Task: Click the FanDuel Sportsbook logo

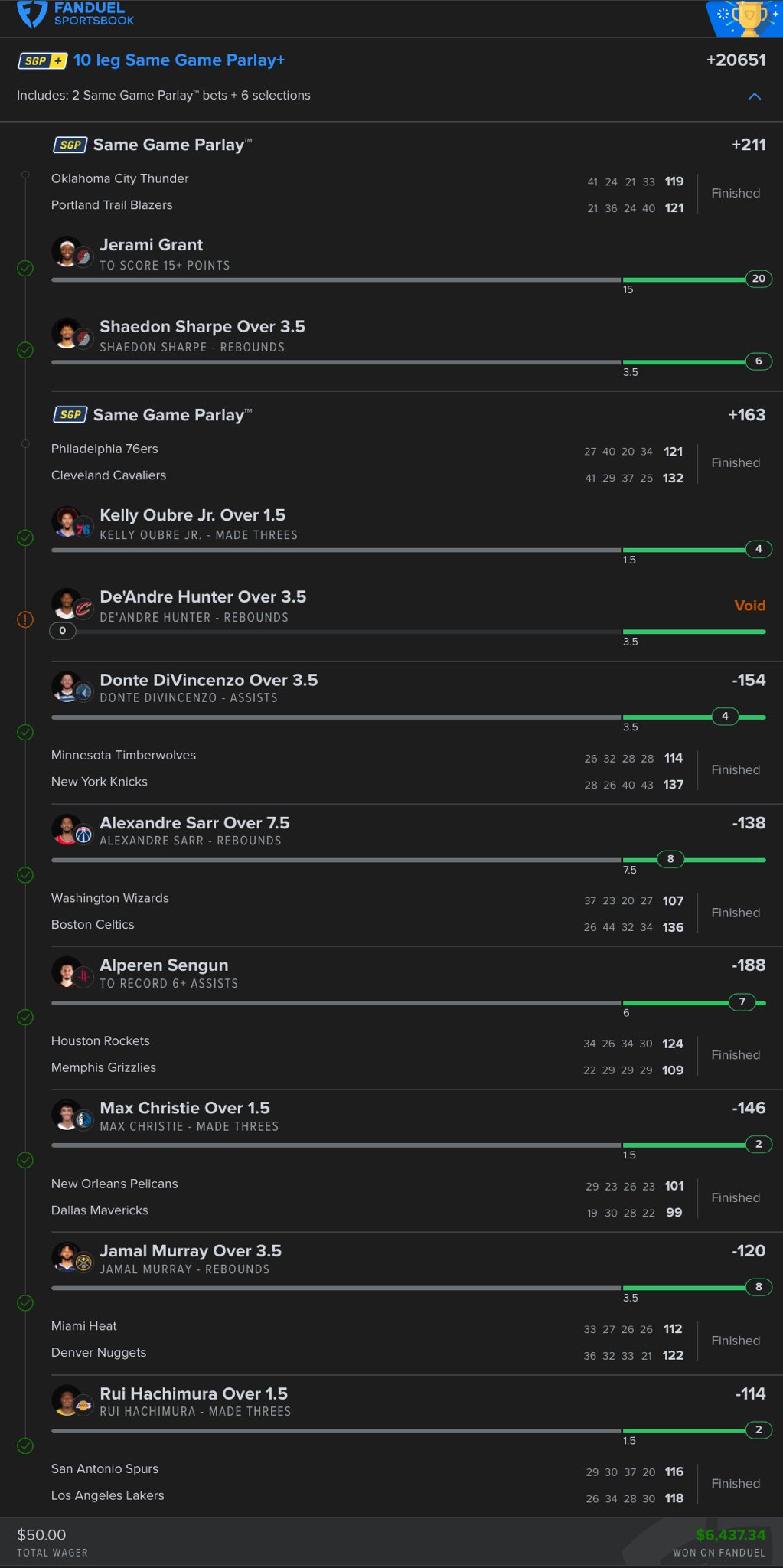Action: 75,14
